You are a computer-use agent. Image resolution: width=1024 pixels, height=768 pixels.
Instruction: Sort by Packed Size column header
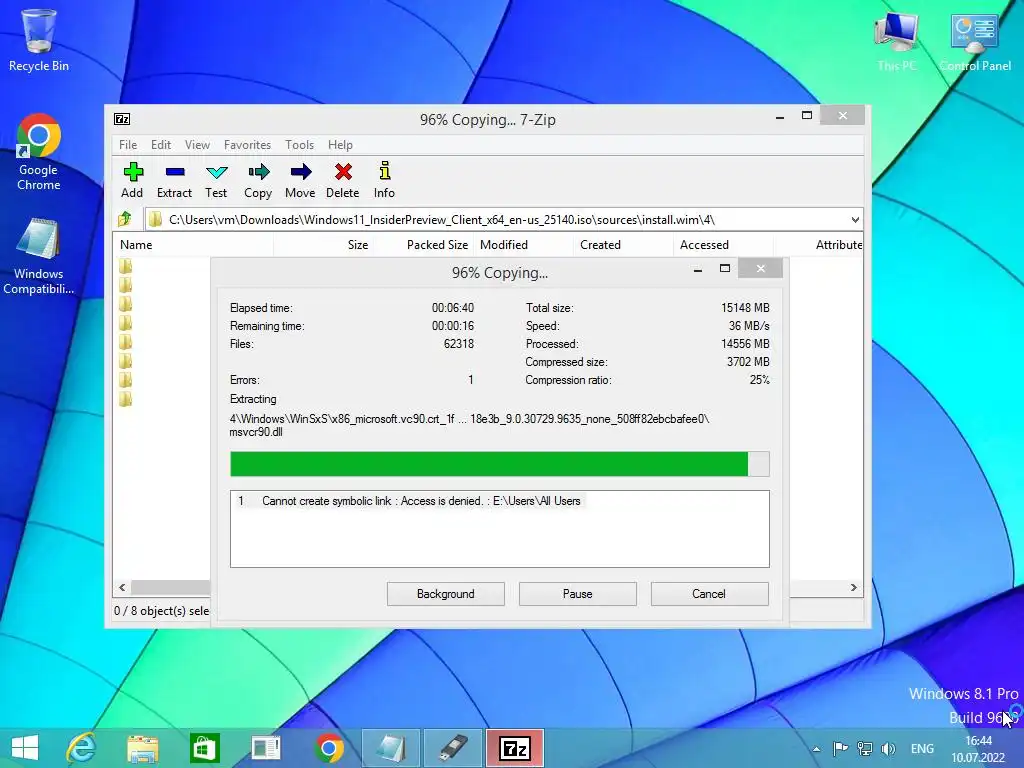(x=424, y=245)
